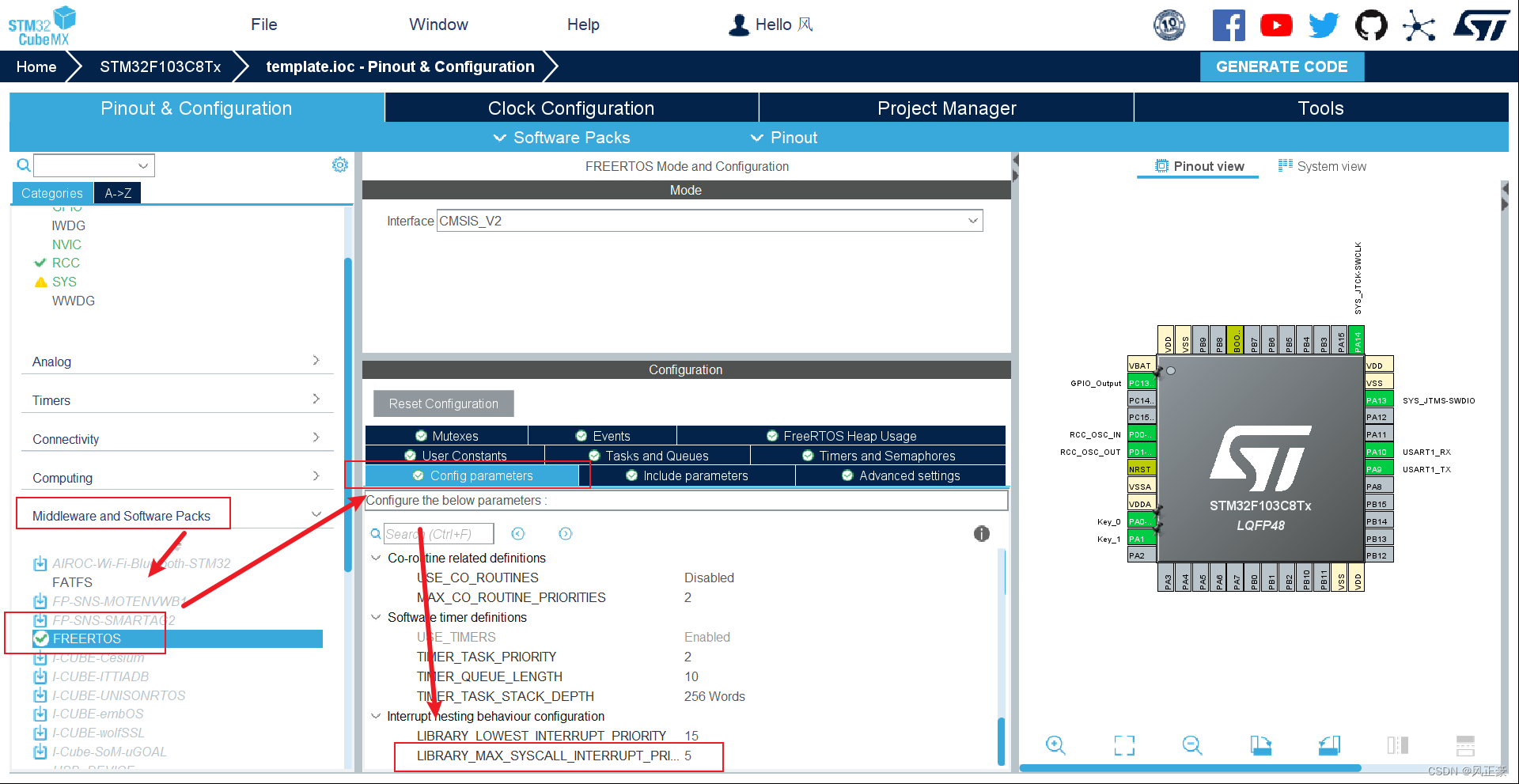Select the green PA13 pin on chip
The width and height of the screenshot is (1519, 784).
click(x=1379, y=400)
